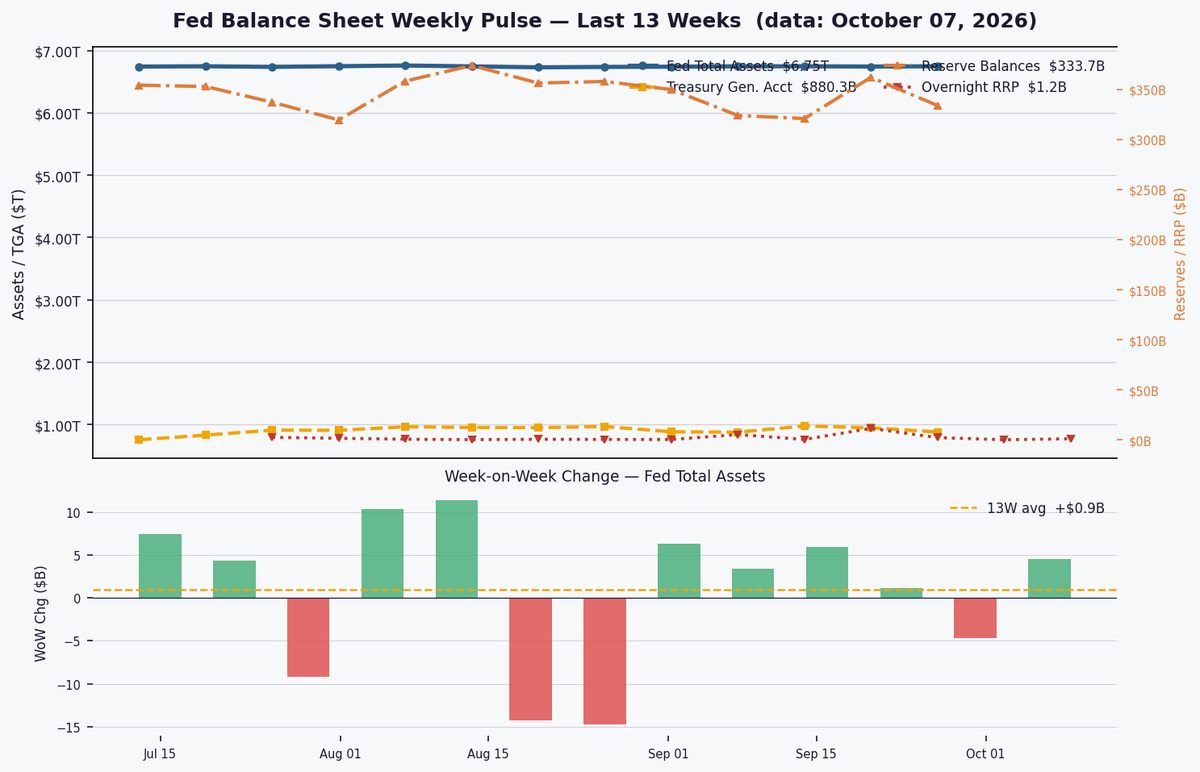Select the "$200B" right-axis tick label
Viewport: 1200px width, 772px height.
coord(1147,241)
